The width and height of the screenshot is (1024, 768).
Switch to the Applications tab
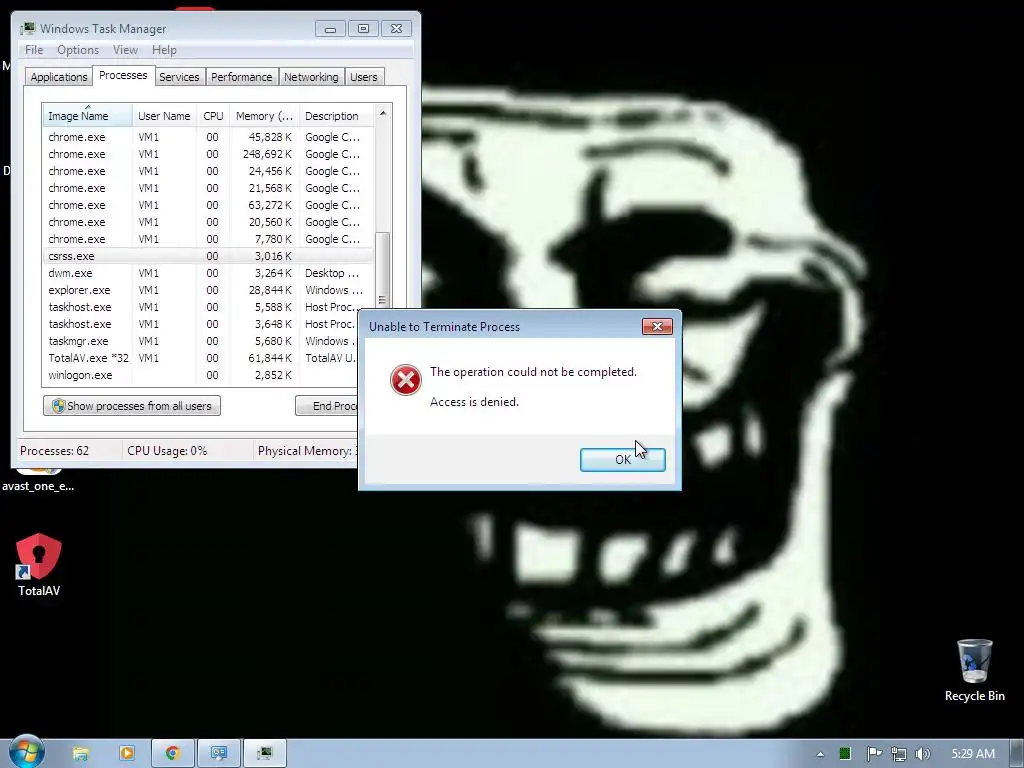pyautogui.click(x=59, y=76)
